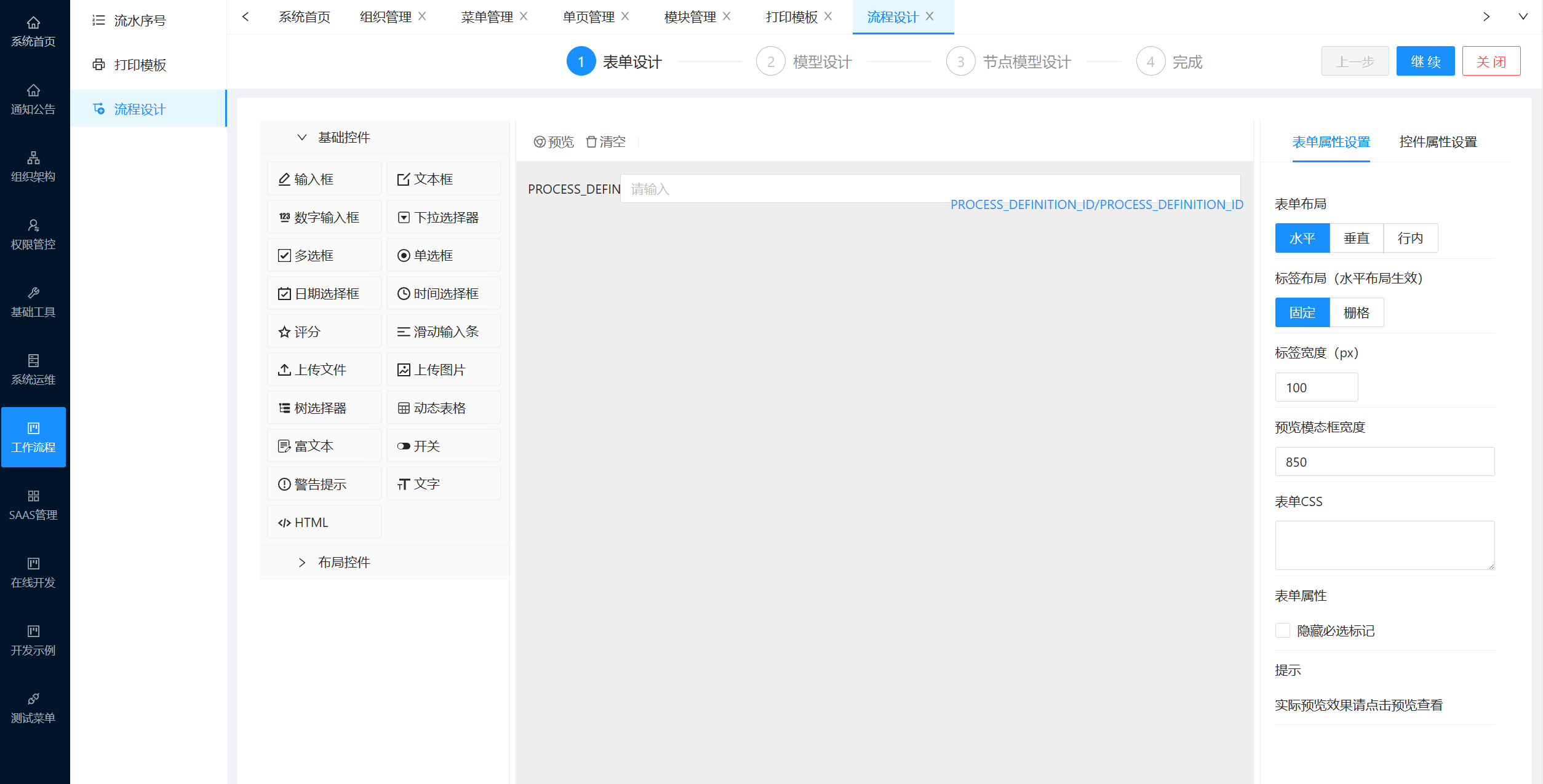Open 系统运维 in the sidebar
This screenshot has height=784, width=1543.
click(33, 370)
